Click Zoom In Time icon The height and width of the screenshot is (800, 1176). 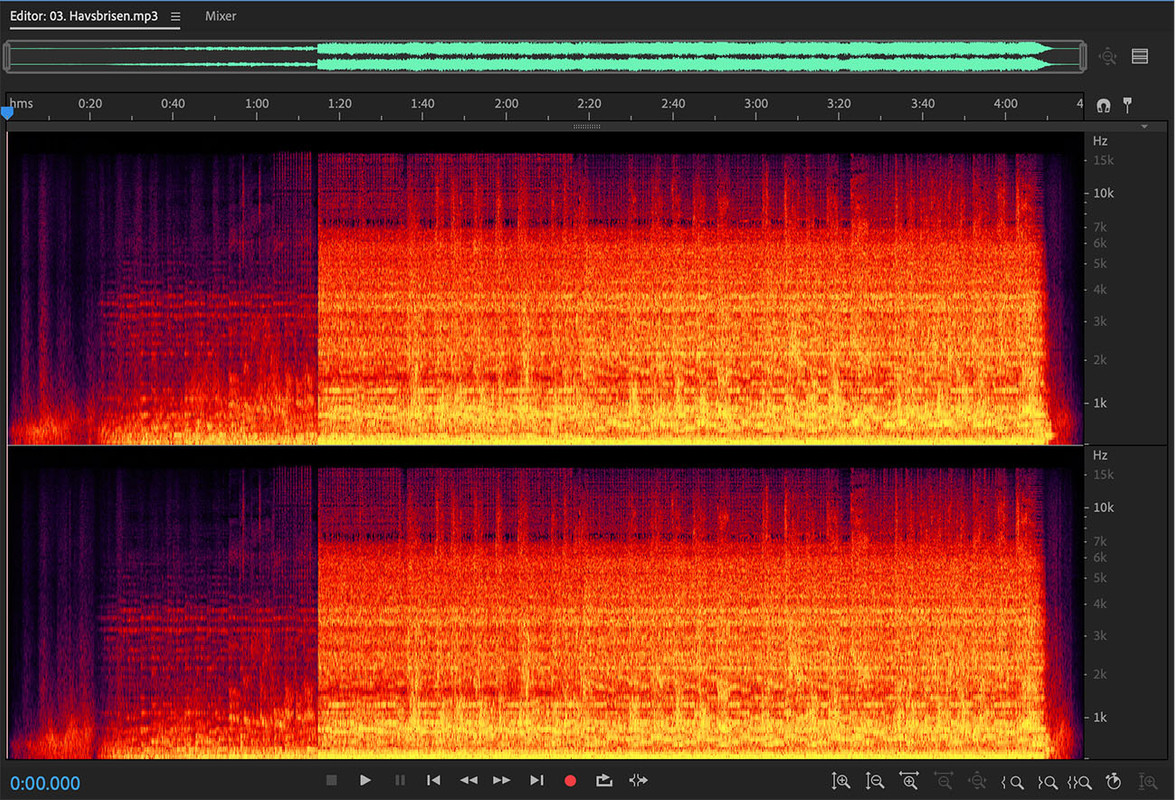[x=909, y=781]
